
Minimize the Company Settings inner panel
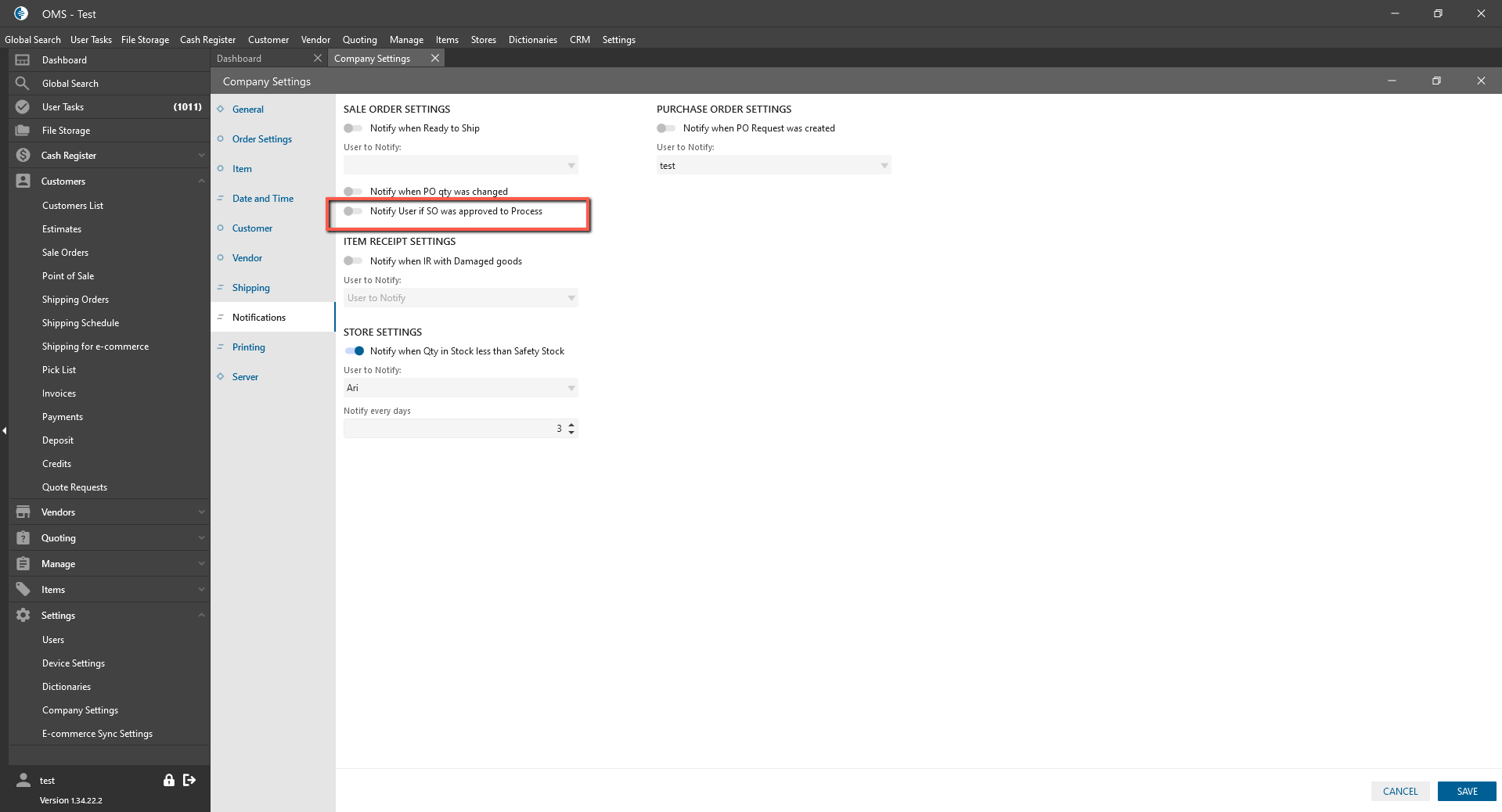click(x=1392, y=81)
